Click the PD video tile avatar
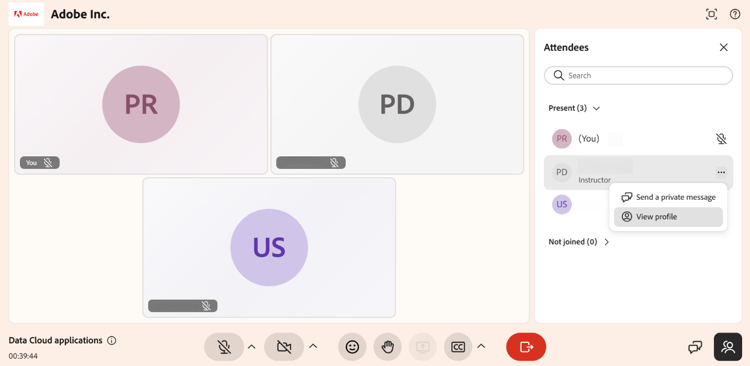Screen dimensions: 750x366 tap(397, 104)
